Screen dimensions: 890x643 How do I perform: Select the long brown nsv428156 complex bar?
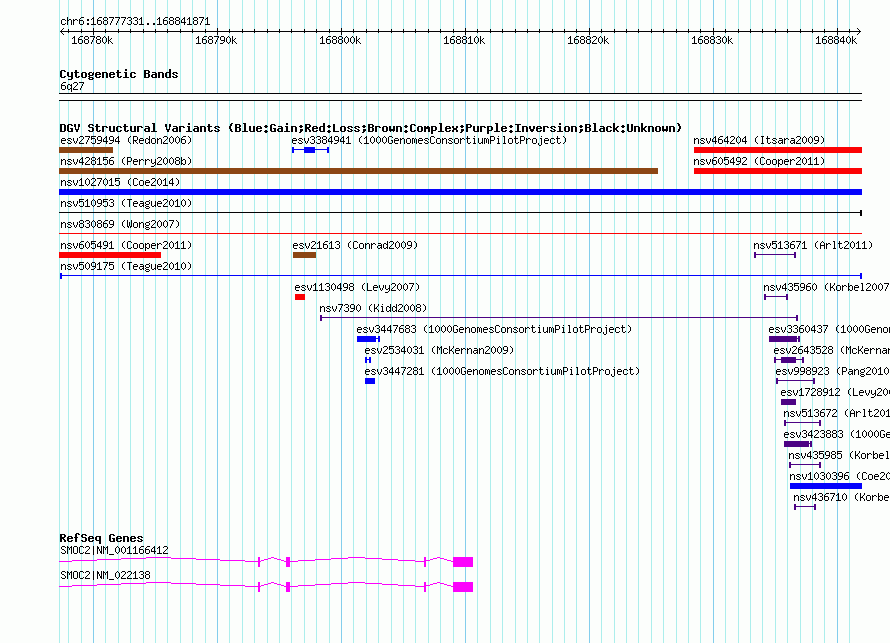tap(358, 171)
